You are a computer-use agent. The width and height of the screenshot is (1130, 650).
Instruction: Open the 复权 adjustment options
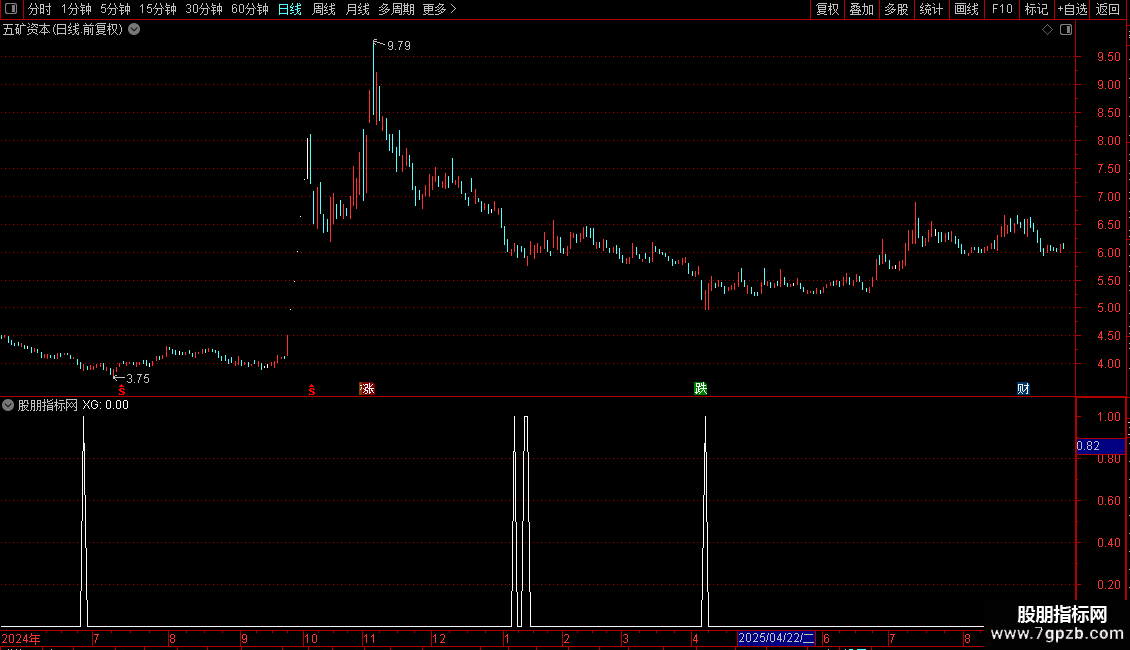(827, 9)
